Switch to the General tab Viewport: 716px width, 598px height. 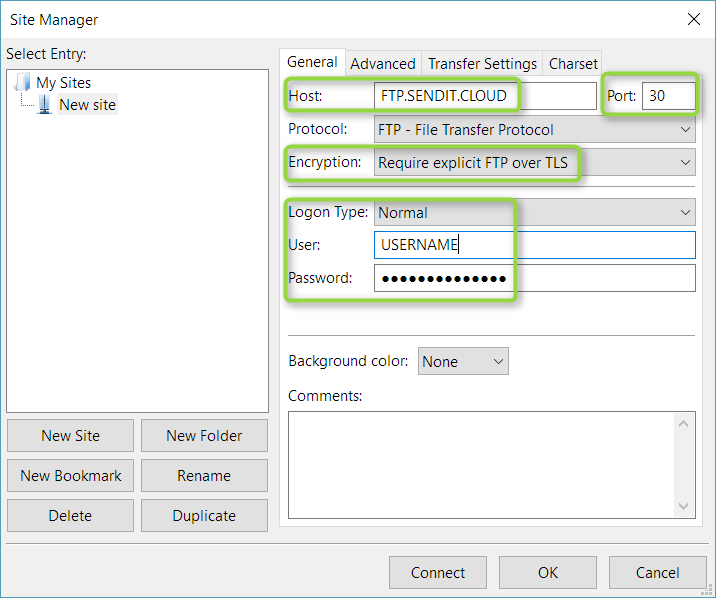coord(312,62)
